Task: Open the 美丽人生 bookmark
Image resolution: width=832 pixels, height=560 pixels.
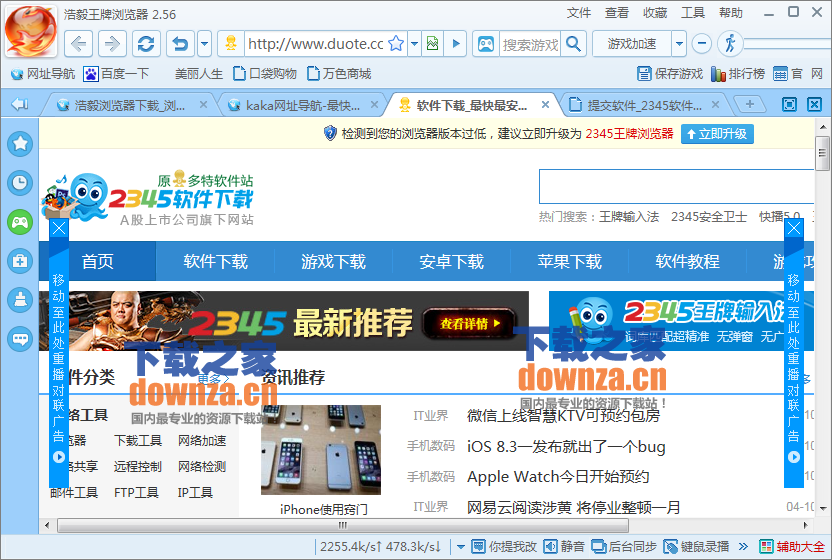Action: [x=199, y=74]
